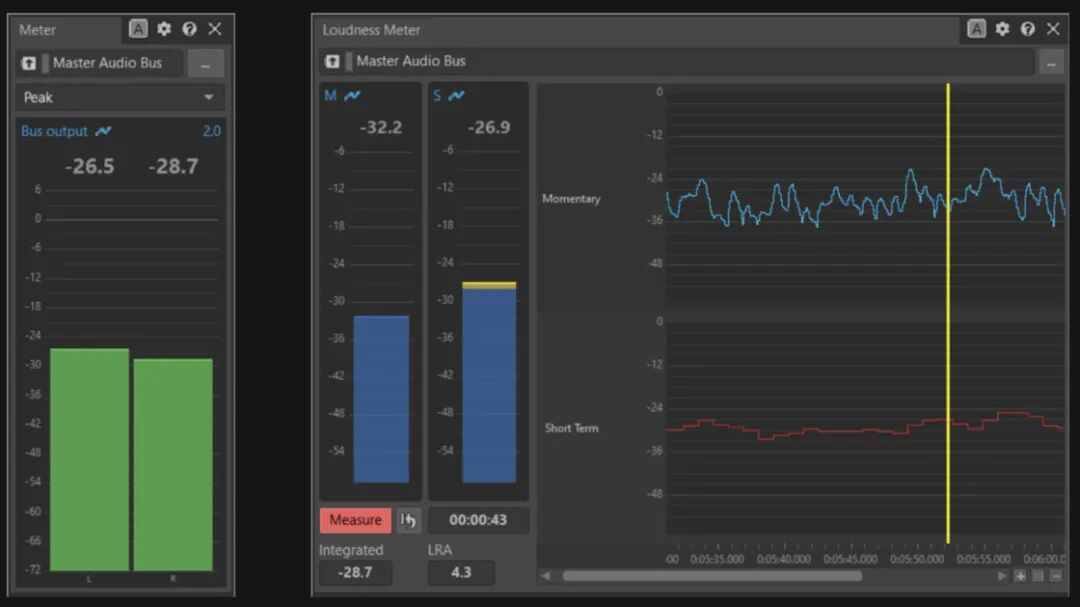This screenshot has height=607, width=1080.
Task: Open the Loudness Meter settings gear
Action: click(1002, 29)
